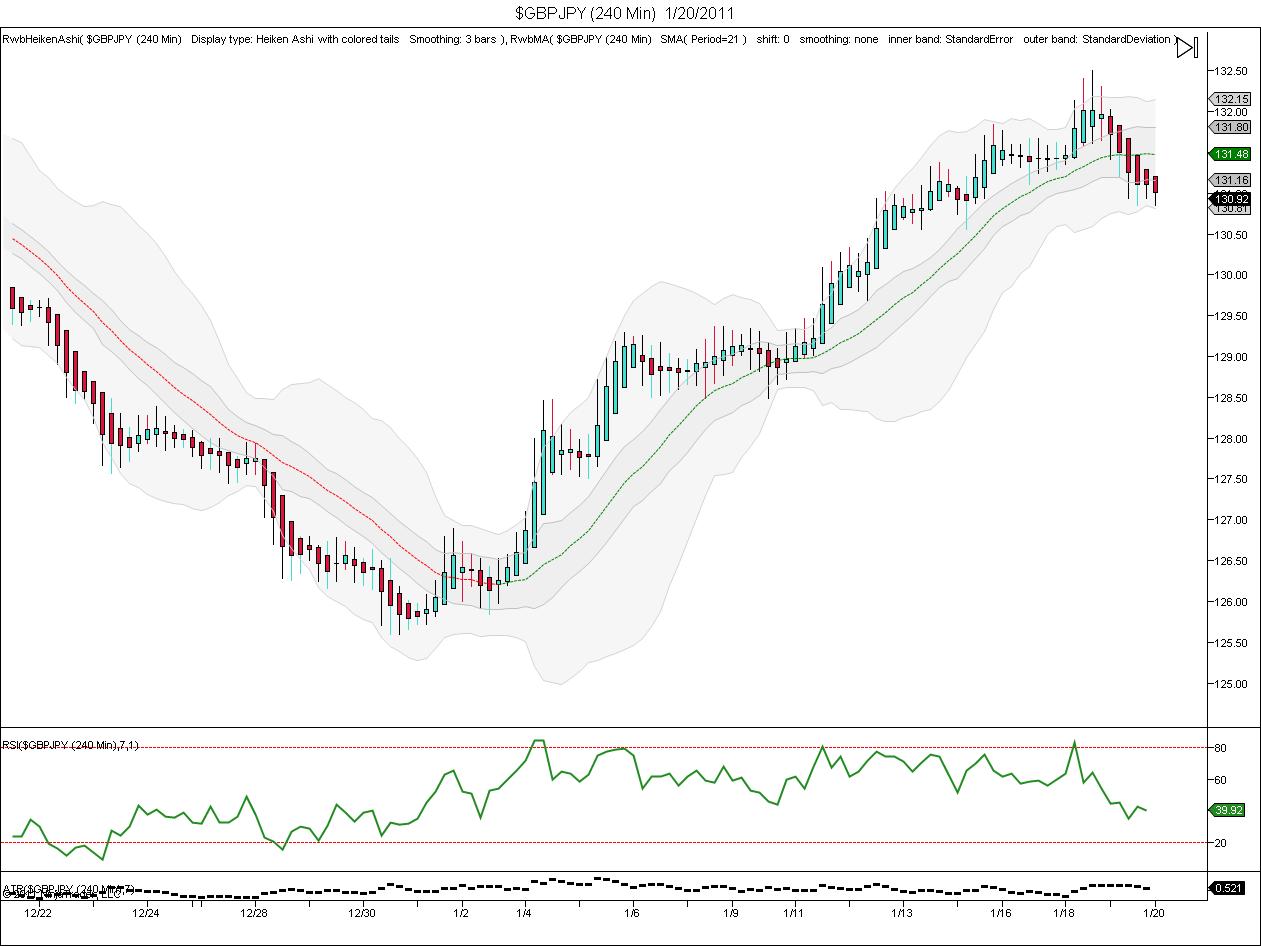Select the RSI($GBPJPY (240 Min),7,1) panel label
The height and width of the screenshot is (946, 1261).
pyautogui.click(x=70, y=745)
